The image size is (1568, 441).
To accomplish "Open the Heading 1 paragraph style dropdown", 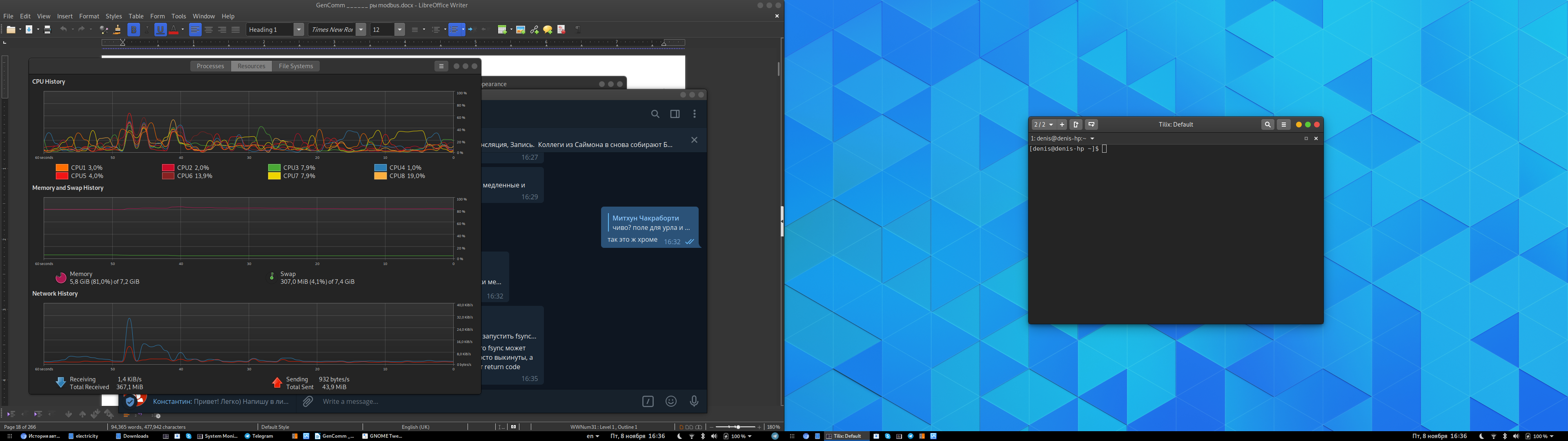I will (x=299, y=29).
